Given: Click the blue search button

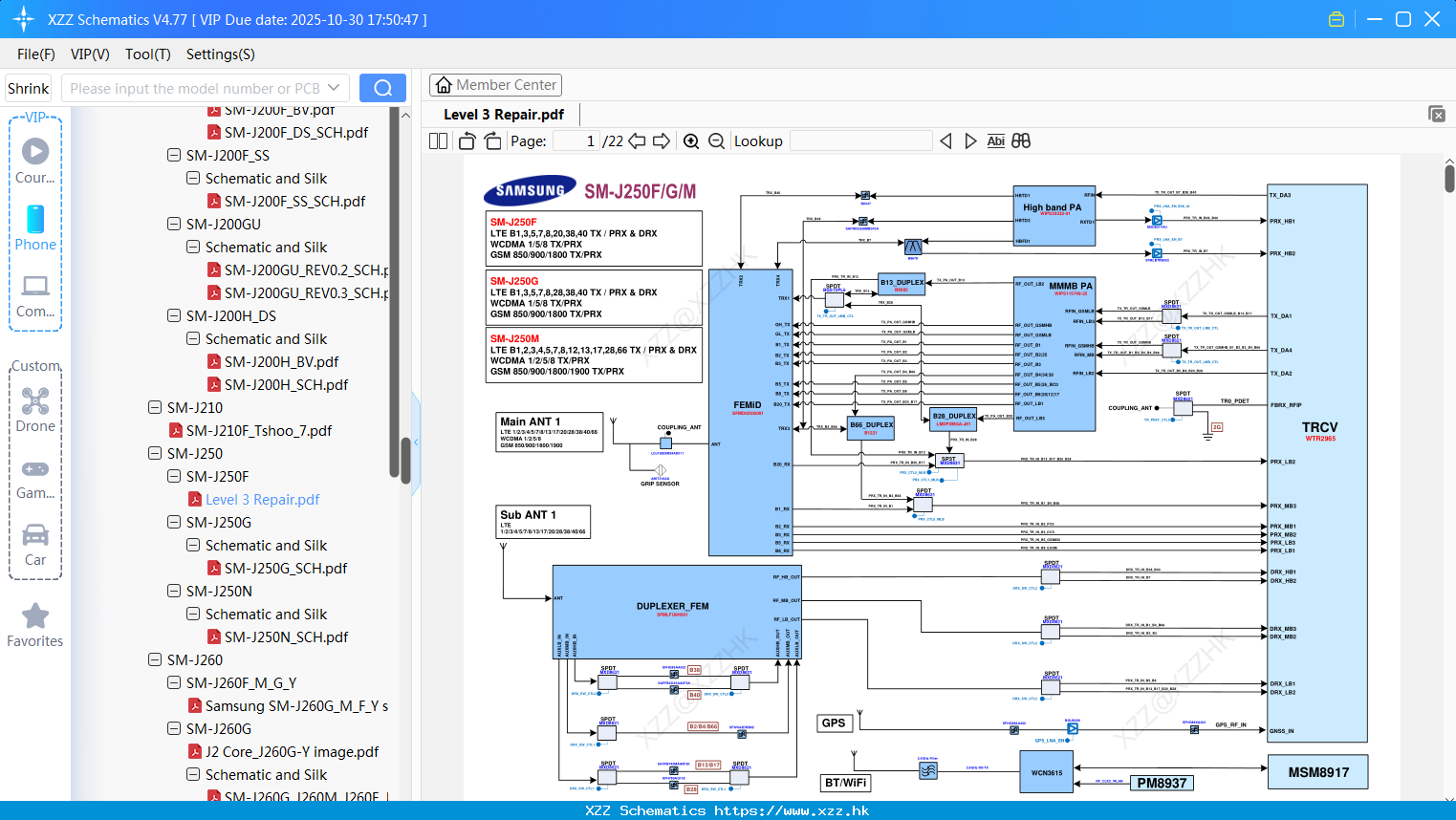Looking at the screenshot, I should [382, 88].
